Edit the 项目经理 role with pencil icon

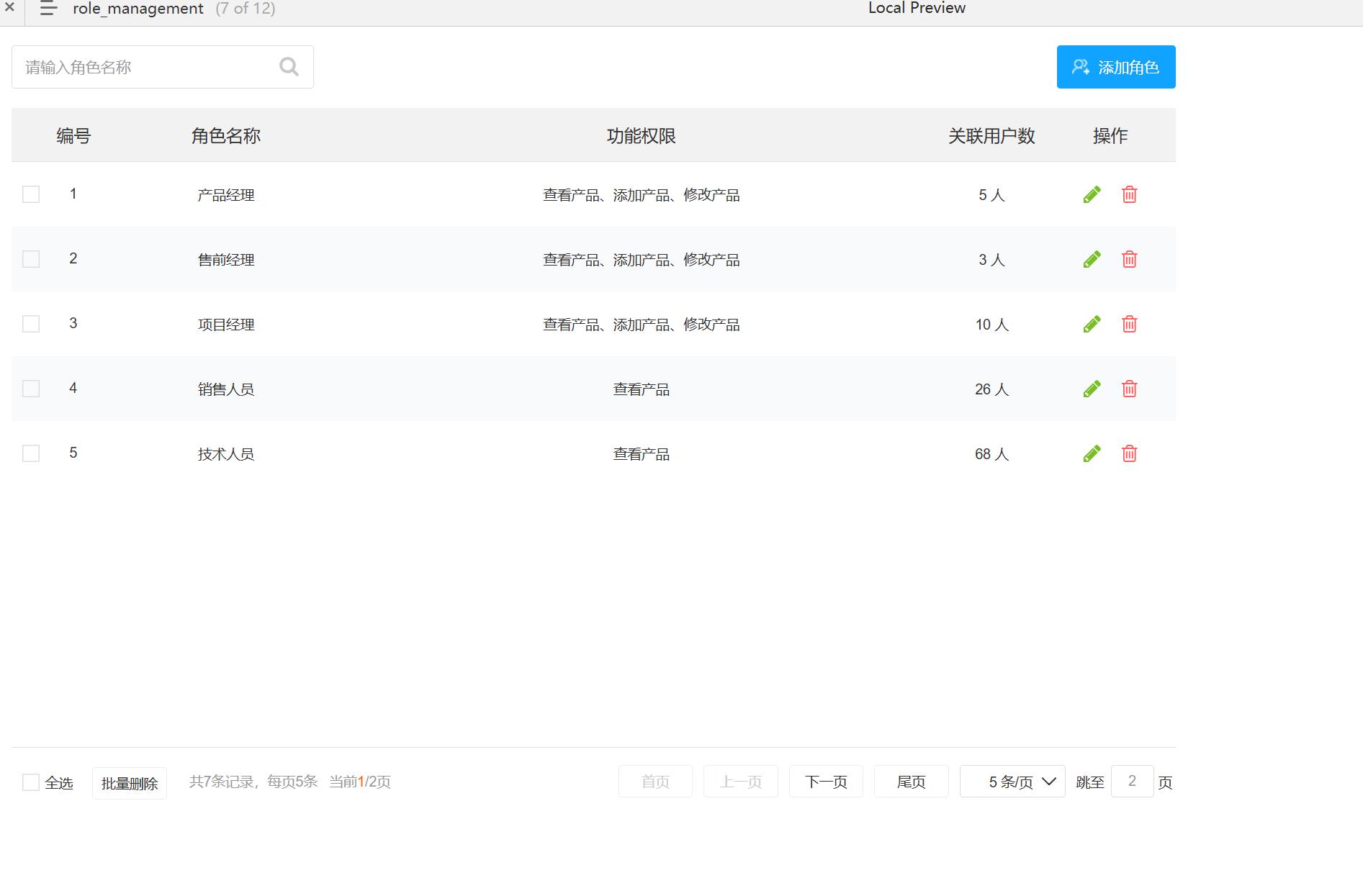1092,324
